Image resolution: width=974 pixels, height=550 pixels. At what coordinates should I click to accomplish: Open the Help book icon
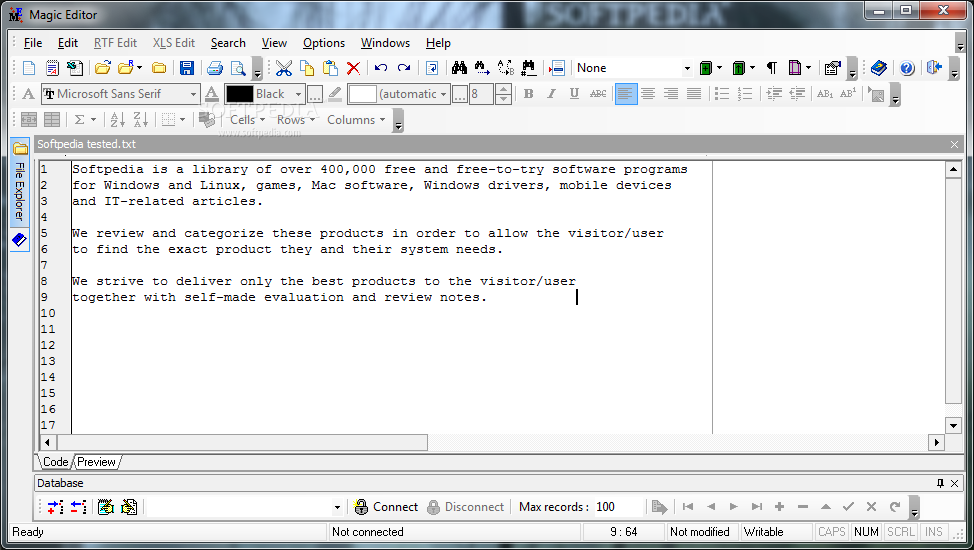pyautogui.click(x=878, y=68)
